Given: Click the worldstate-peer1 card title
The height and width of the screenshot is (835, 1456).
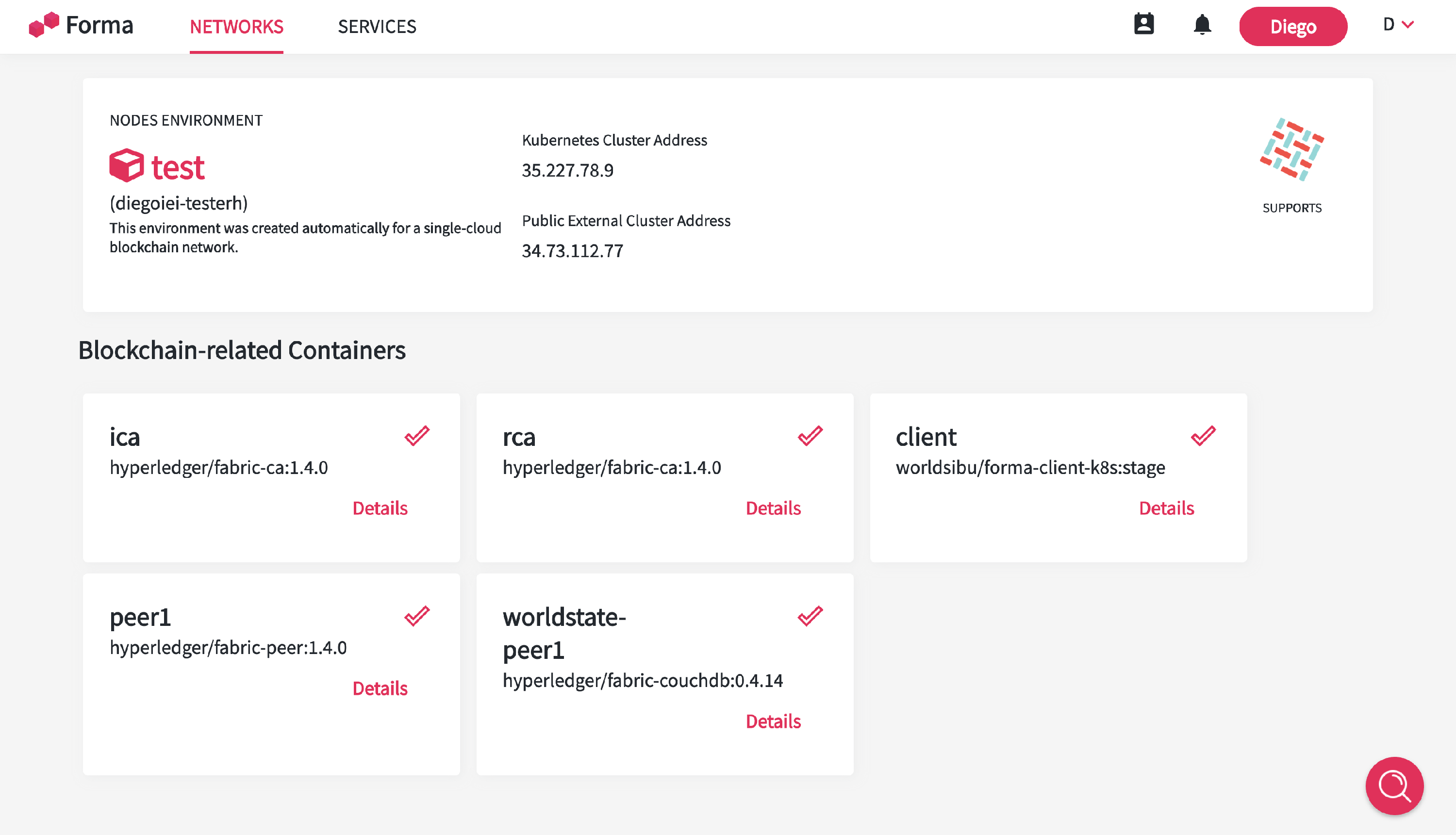Looking at the screenshot, I should [564, 634].
